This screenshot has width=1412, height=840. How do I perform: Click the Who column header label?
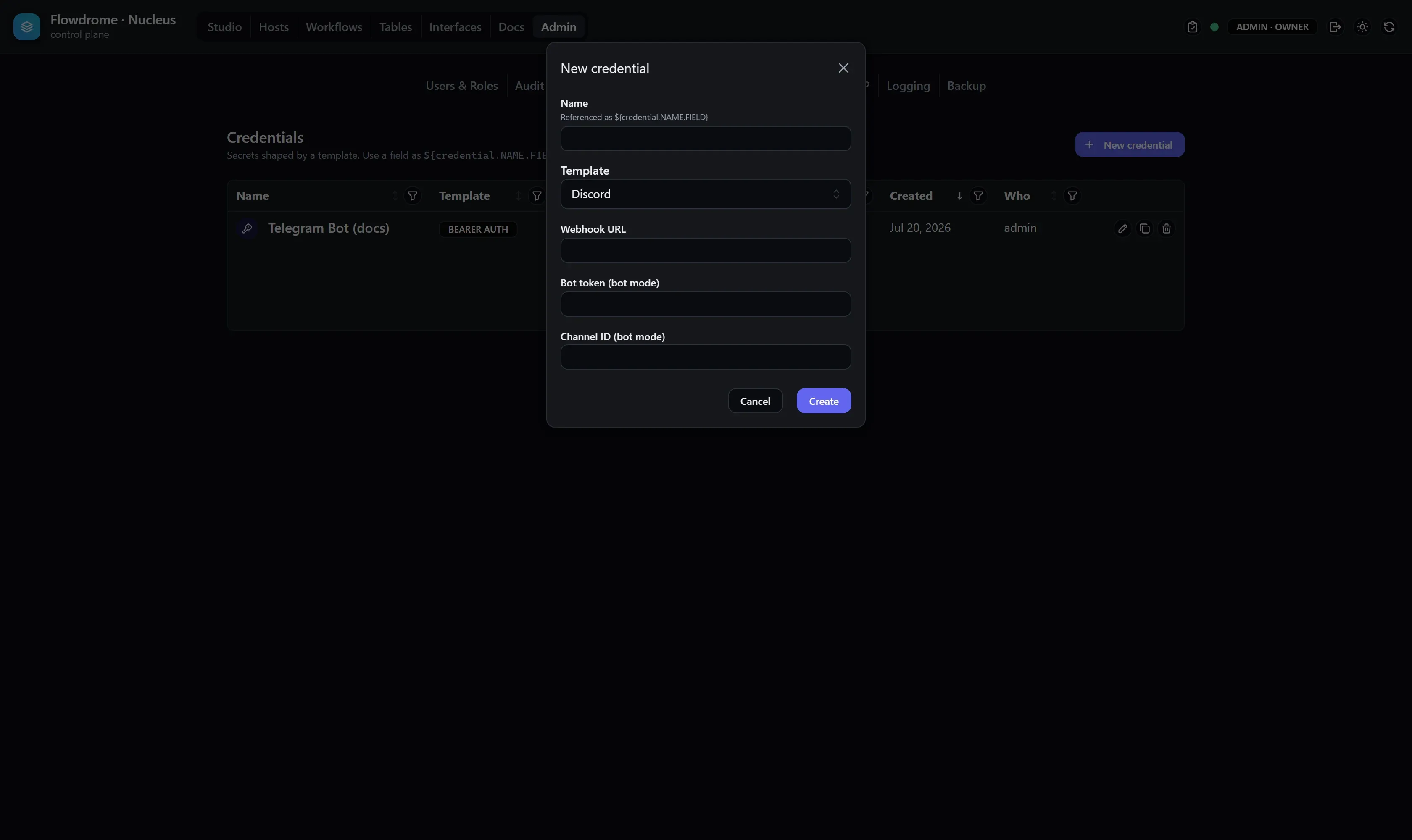tap(1017, 196)
